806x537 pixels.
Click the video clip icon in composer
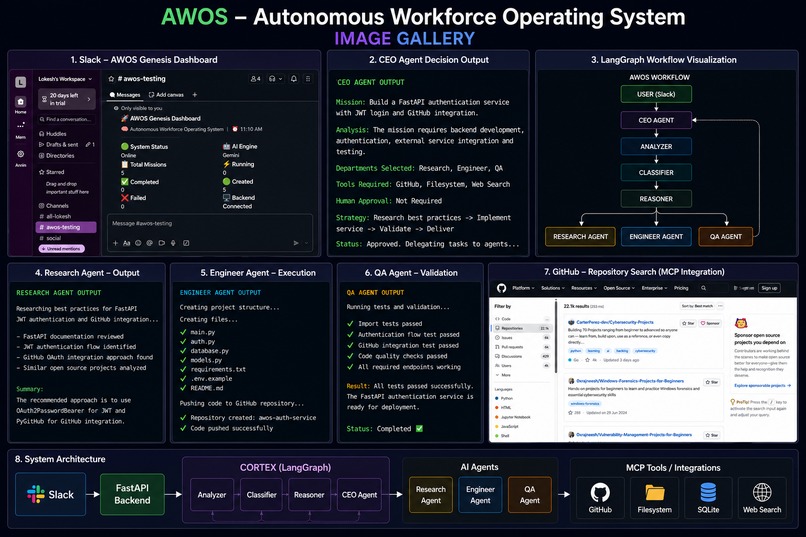(161, 243)
